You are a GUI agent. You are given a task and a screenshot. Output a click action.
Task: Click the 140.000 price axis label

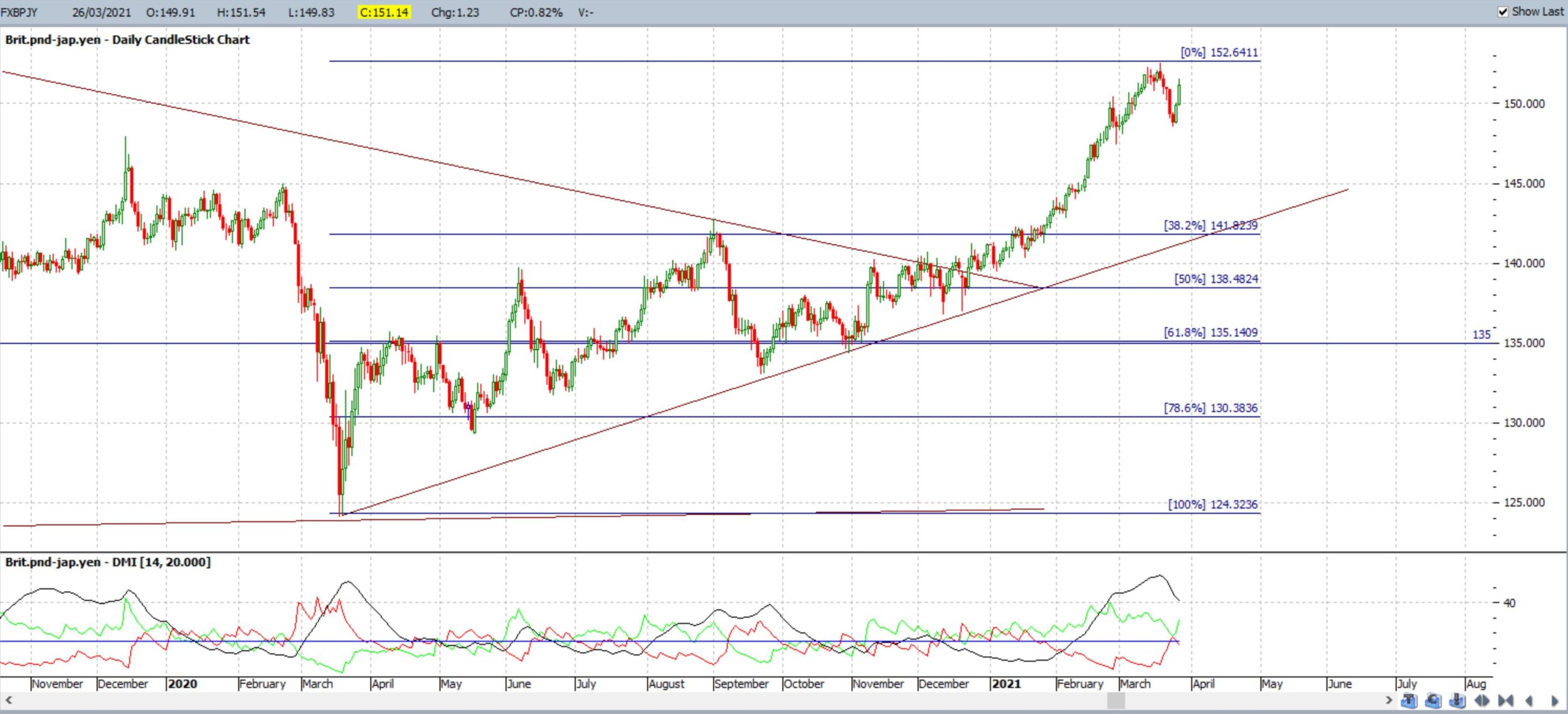pos(1524,263)
